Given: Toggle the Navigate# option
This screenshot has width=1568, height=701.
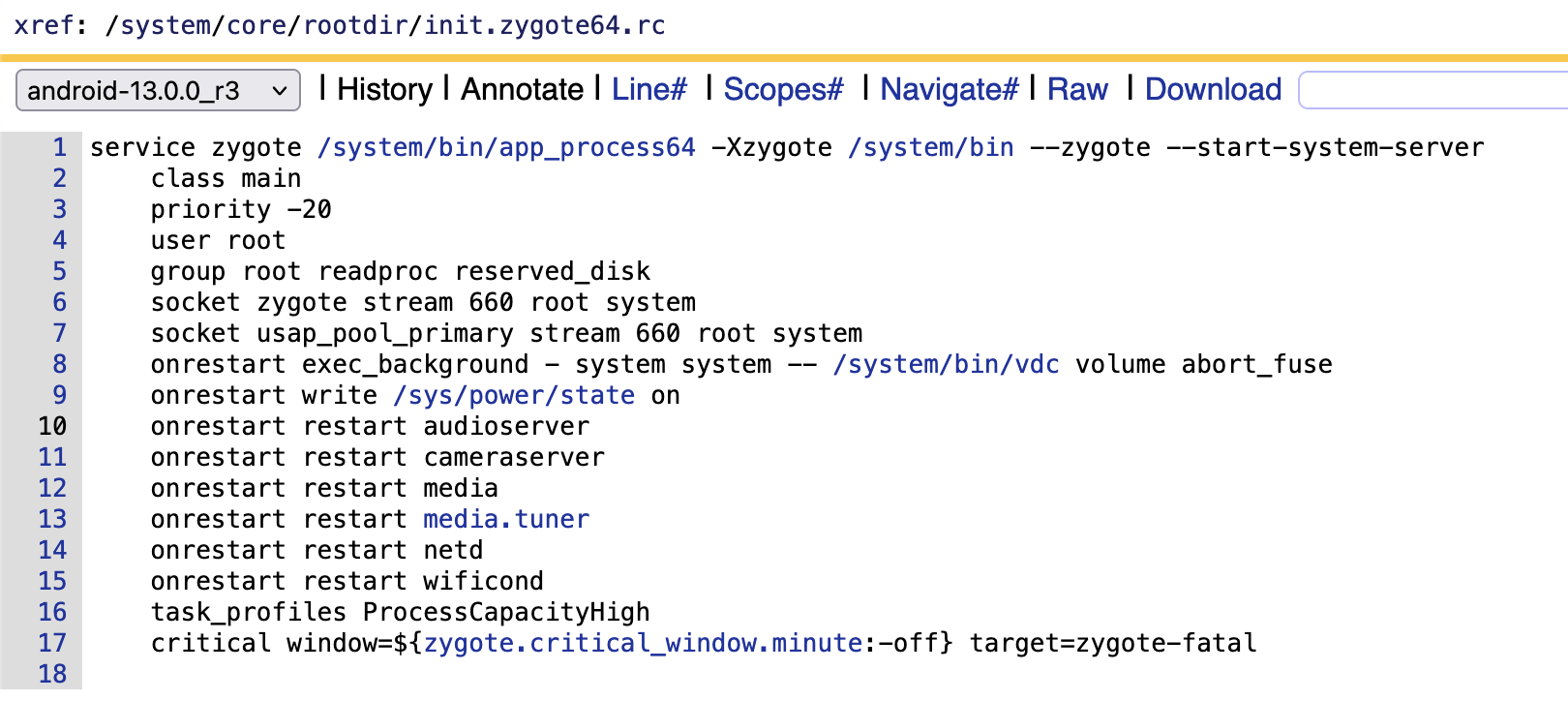Looking at the screenshot, I should click(x=949, y=90).
